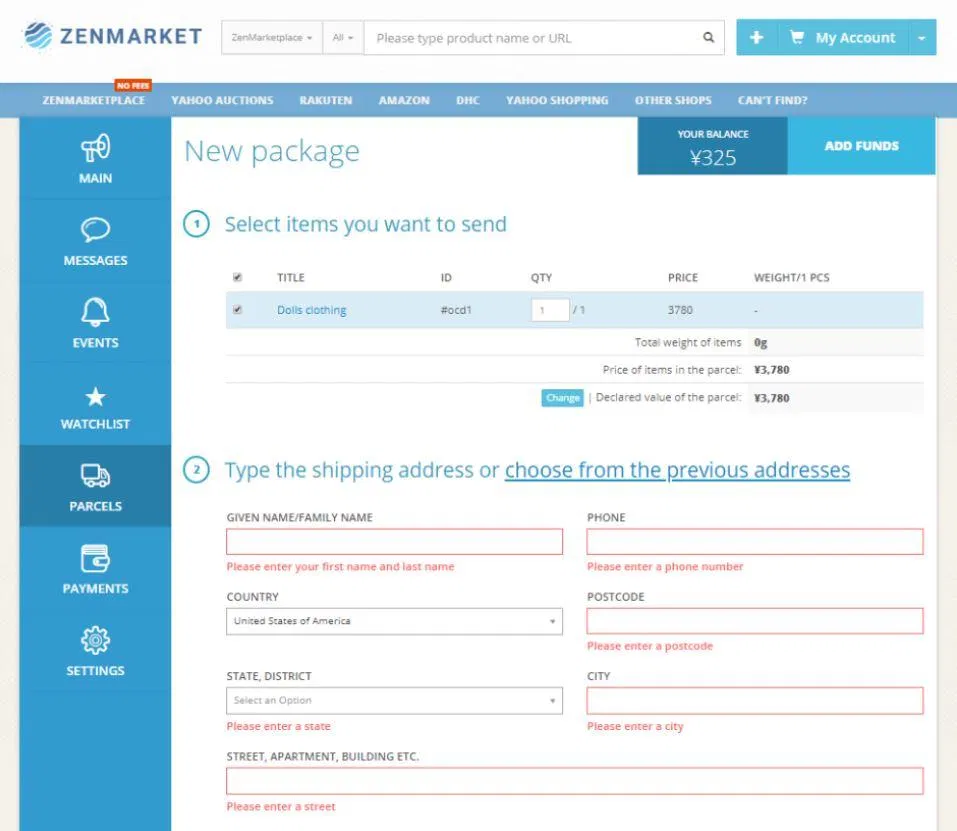Image resolution: width=957 pixels, height=831 pixels.
Task: Click the Add Funds button
Action: tap(862, 146)
